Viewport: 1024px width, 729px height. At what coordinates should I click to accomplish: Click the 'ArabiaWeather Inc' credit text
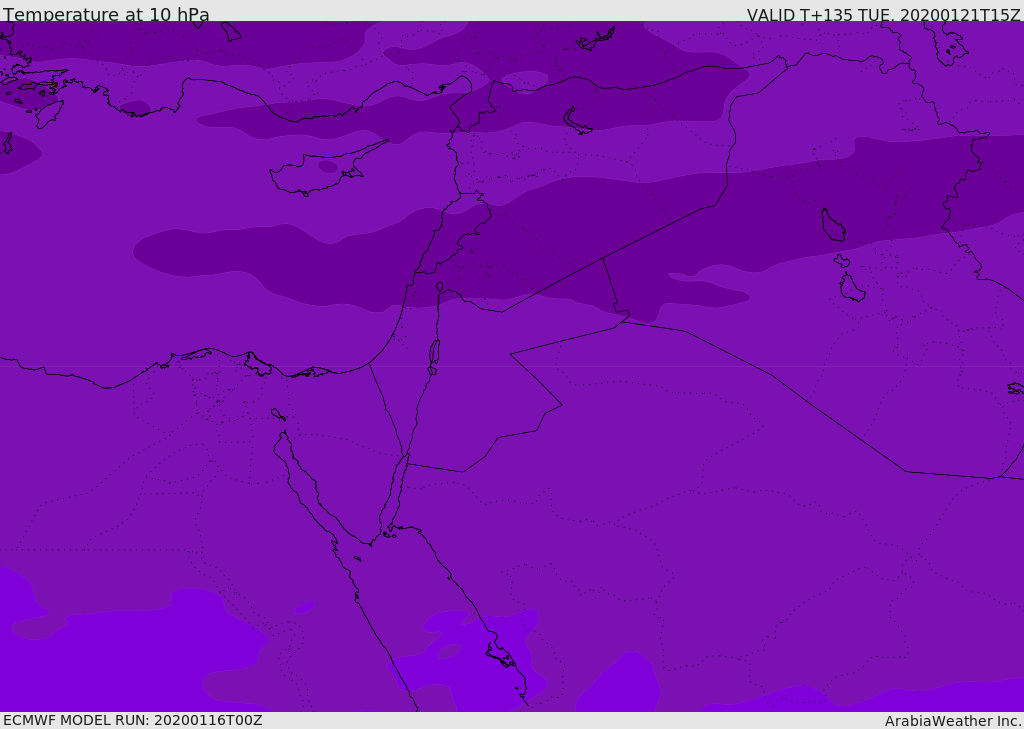click(x=952, y=721)
